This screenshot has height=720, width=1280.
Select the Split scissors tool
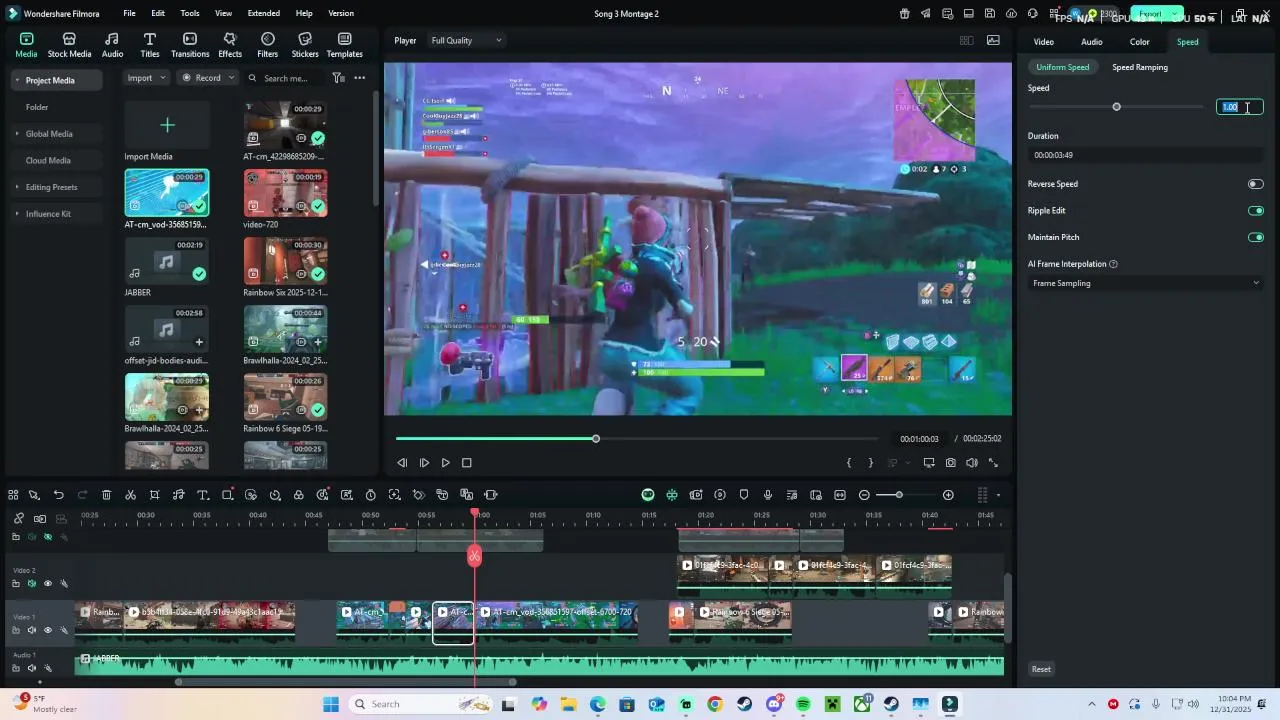[x=130, y=495]
